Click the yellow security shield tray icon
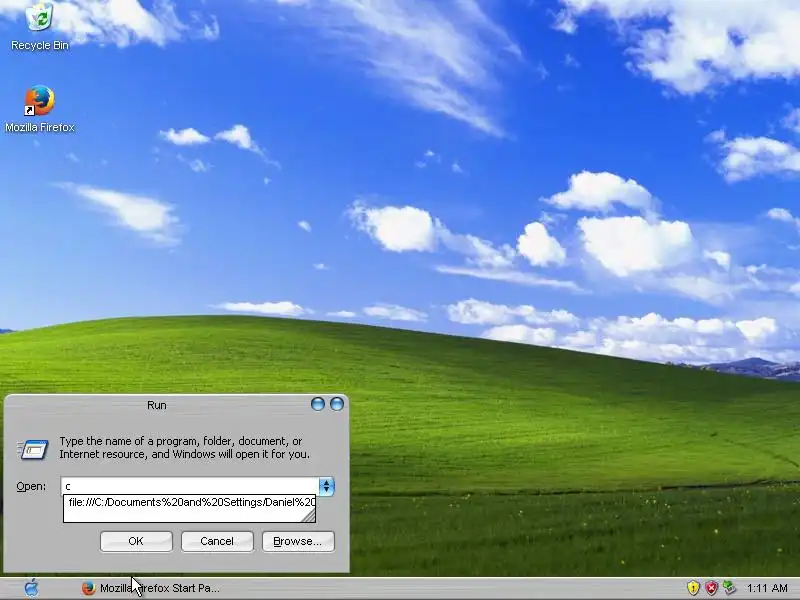The image size is (800, 600). pyautogui.click(x=693, y=588)
